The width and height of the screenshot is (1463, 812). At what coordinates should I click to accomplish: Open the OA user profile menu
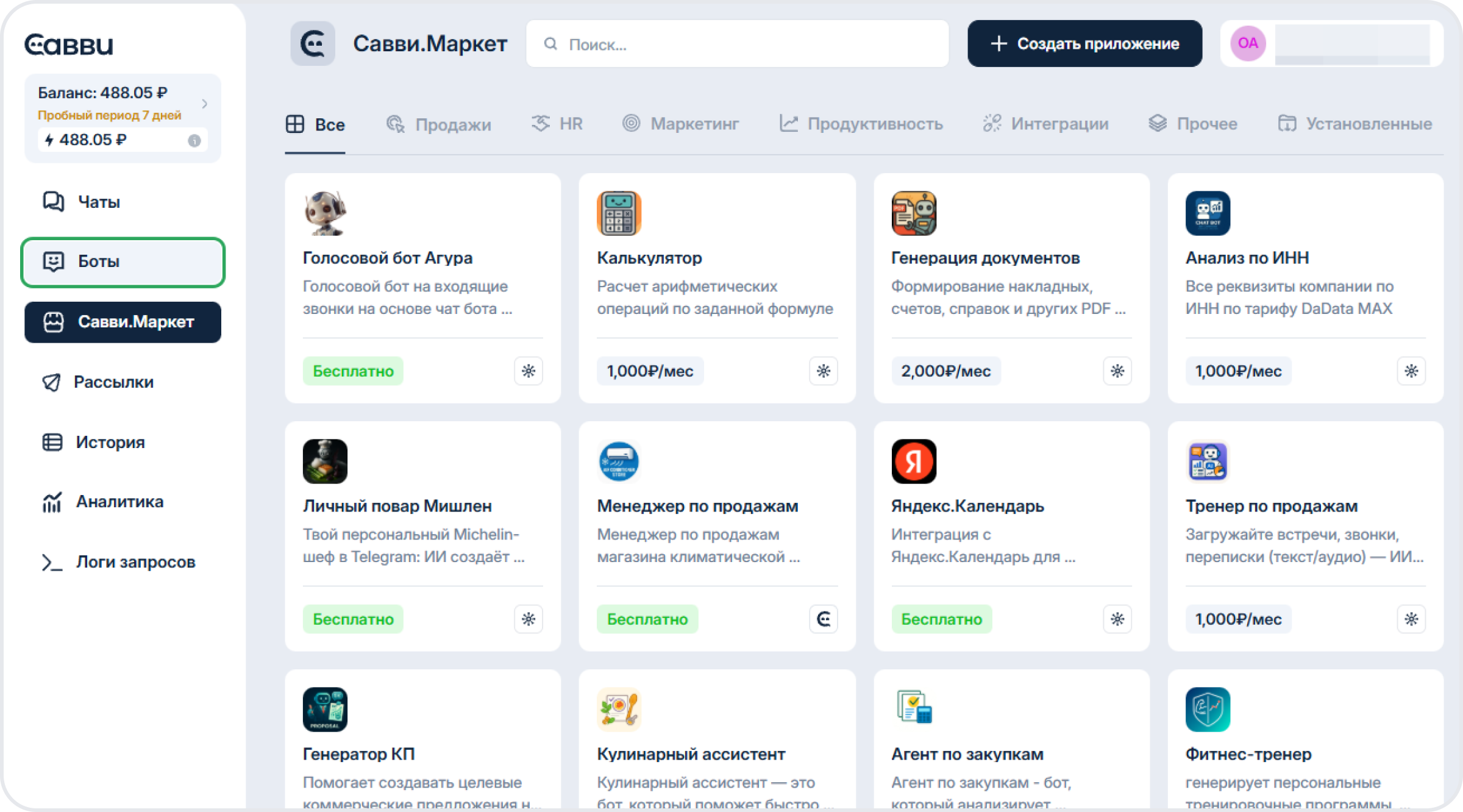coord(1248,43)
